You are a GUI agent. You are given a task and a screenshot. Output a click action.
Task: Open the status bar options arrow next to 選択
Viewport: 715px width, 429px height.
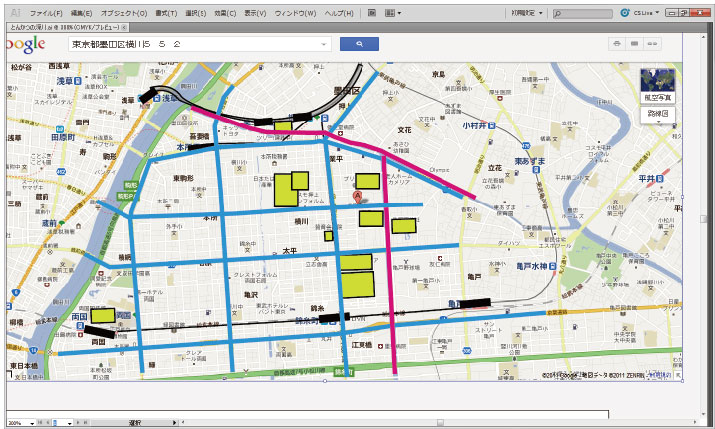[174, 423]
